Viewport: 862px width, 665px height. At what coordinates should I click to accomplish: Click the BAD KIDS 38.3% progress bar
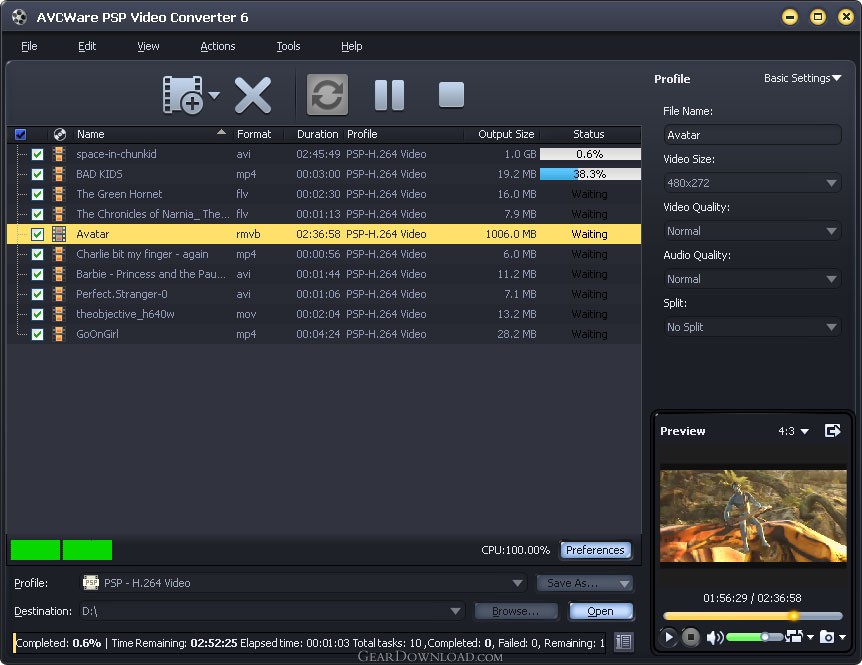point(590,174)
